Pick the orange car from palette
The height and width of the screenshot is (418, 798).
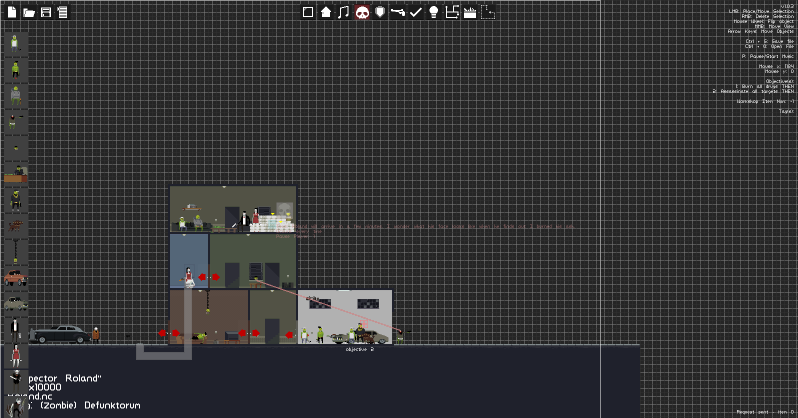point(16,278)
